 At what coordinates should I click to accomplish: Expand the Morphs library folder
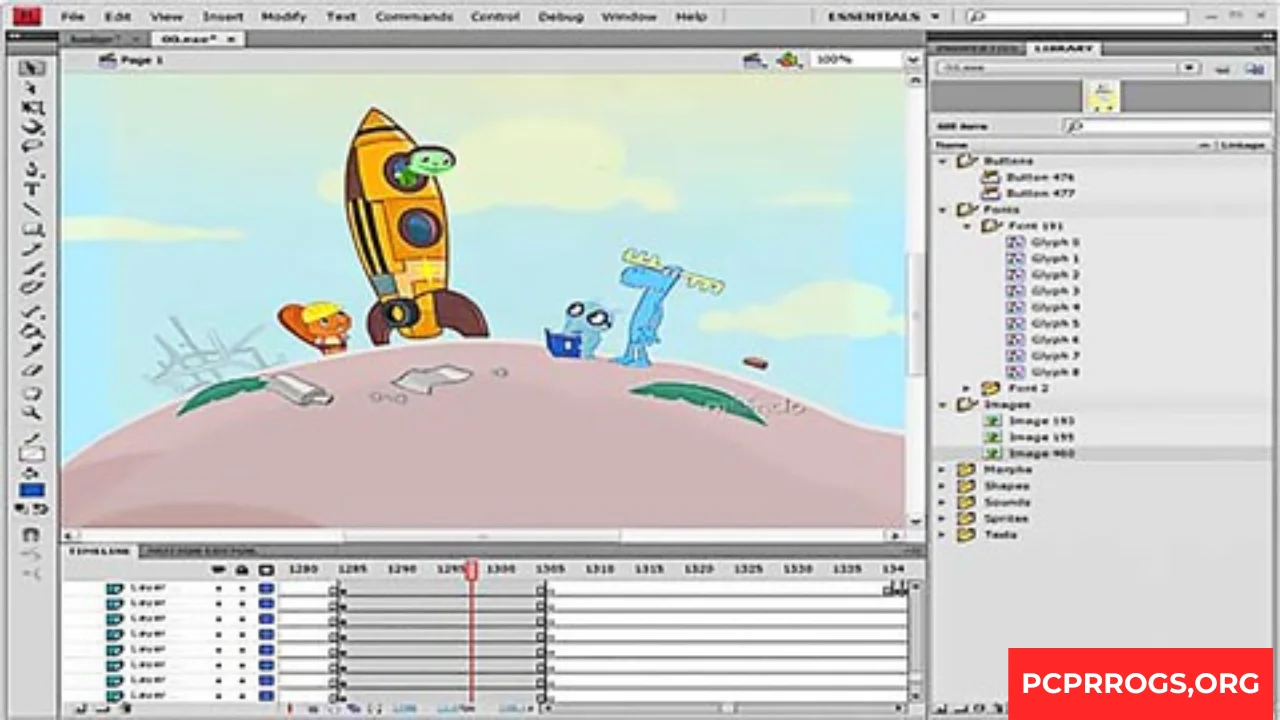click(942, 469)
